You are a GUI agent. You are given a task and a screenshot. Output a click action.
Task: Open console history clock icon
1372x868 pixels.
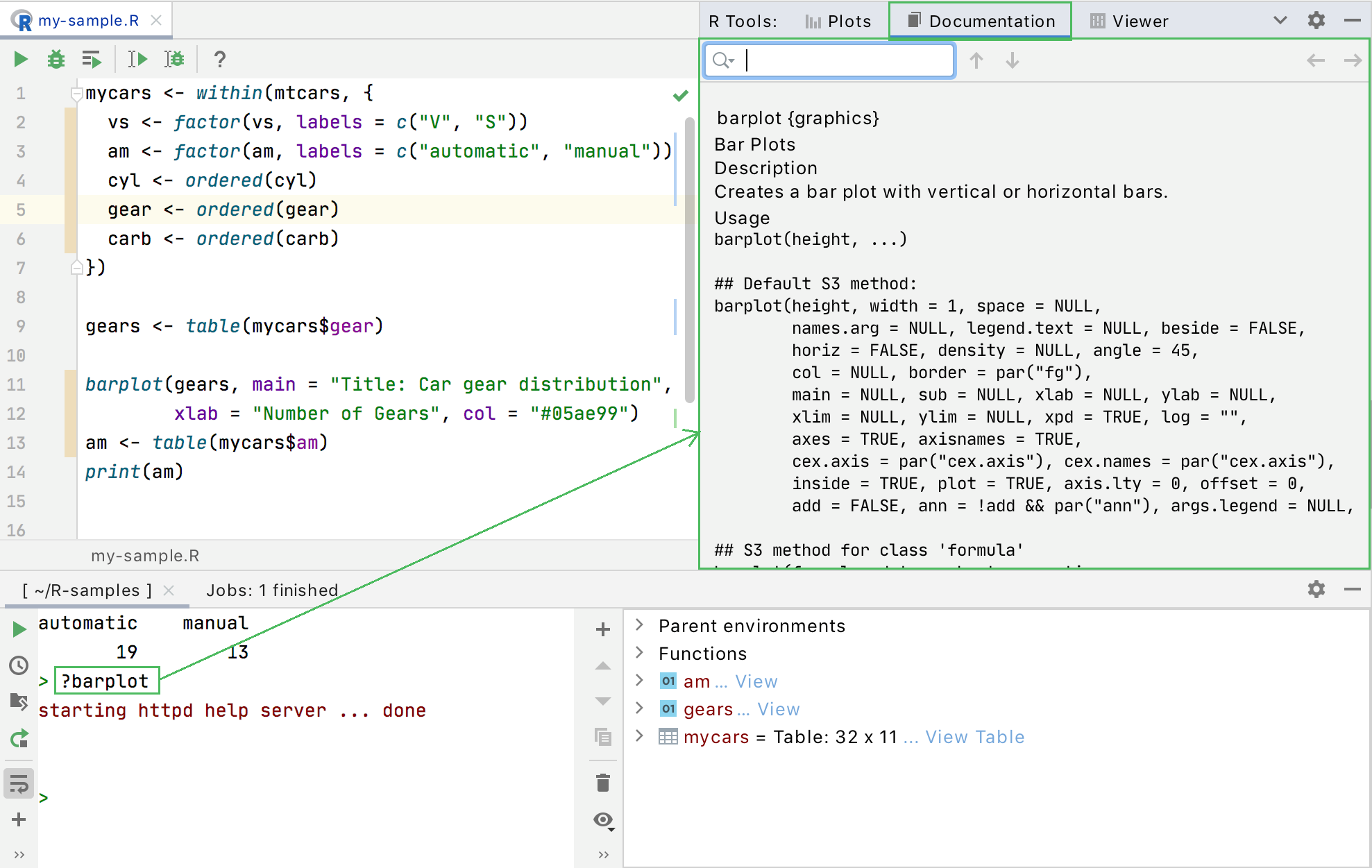[x=19, y=665]
